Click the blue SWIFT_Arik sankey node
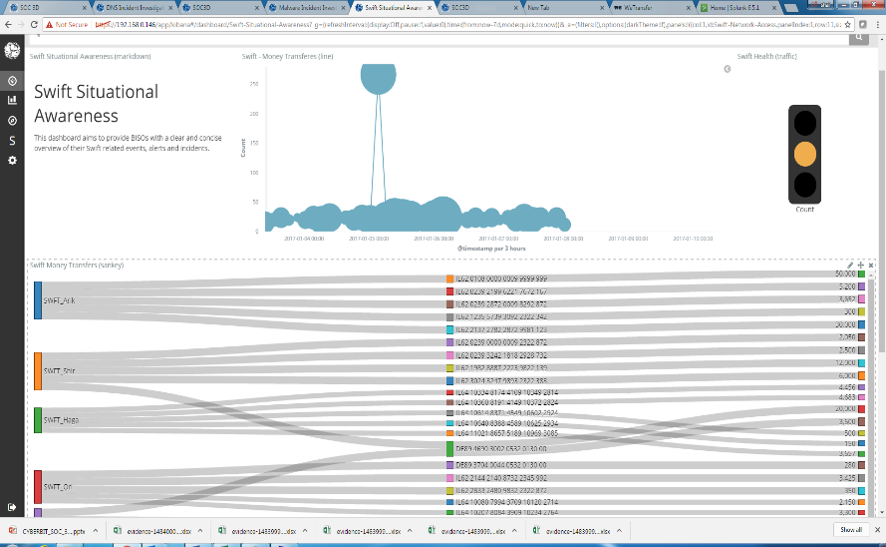The image size is (886, 547). [x=38, y=301]
